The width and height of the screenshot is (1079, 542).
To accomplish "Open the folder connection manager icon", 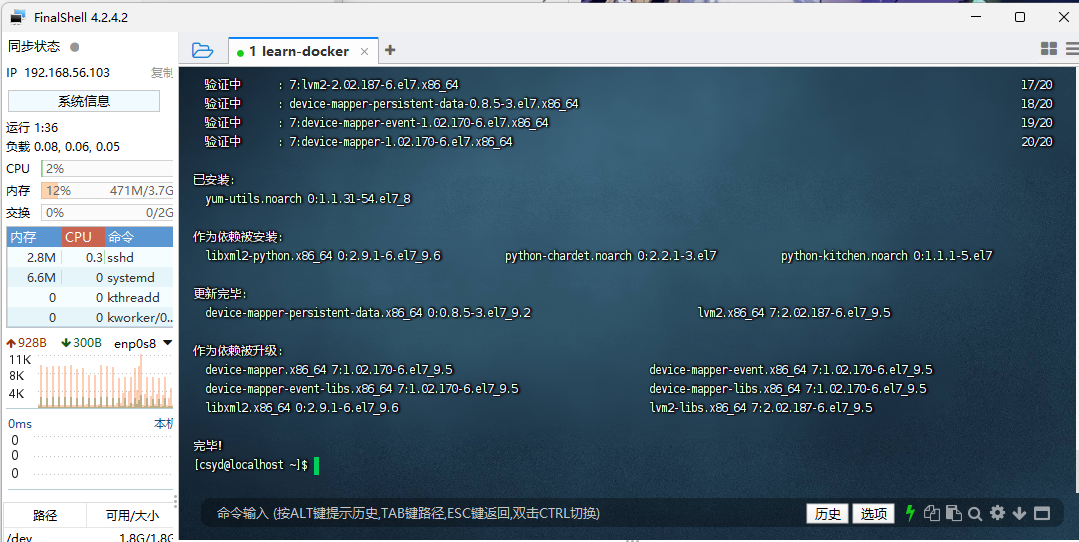I will [x=202, y=50].
